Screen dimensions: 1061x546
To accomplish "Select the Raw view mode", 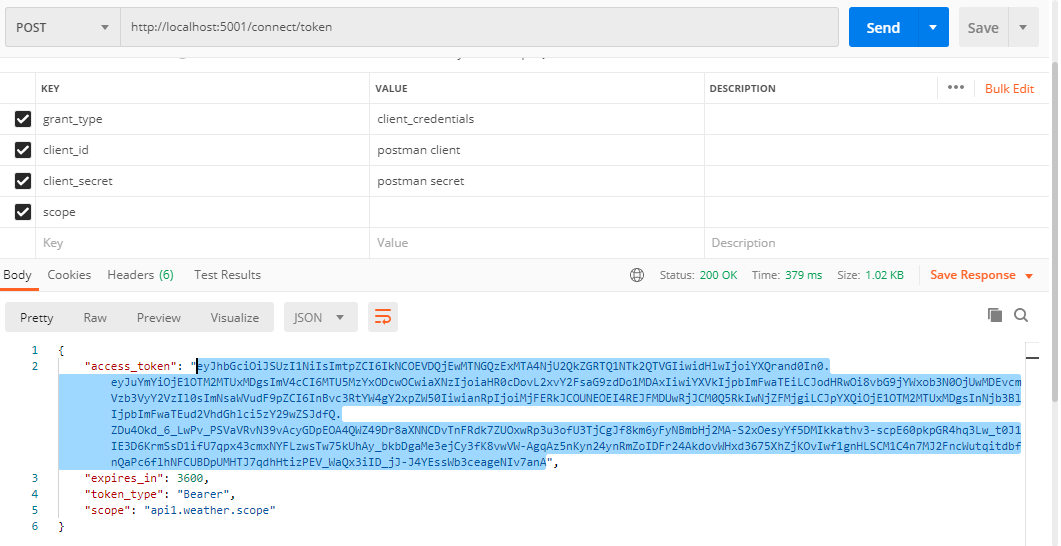I will [x=95, y=317].
